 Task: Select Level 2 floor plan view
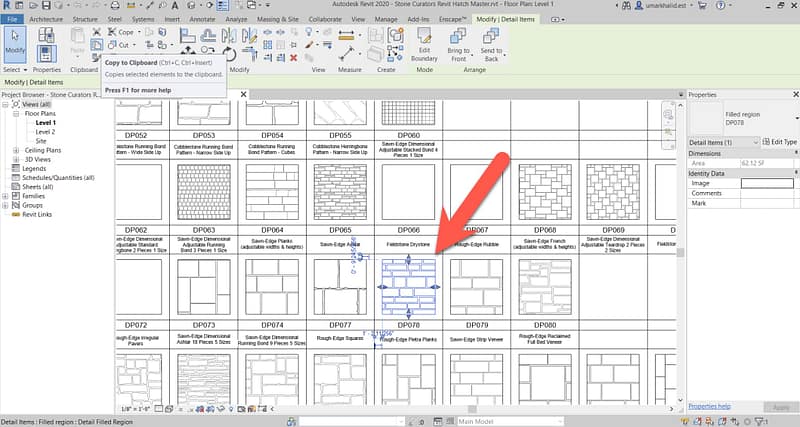[45, 132]
